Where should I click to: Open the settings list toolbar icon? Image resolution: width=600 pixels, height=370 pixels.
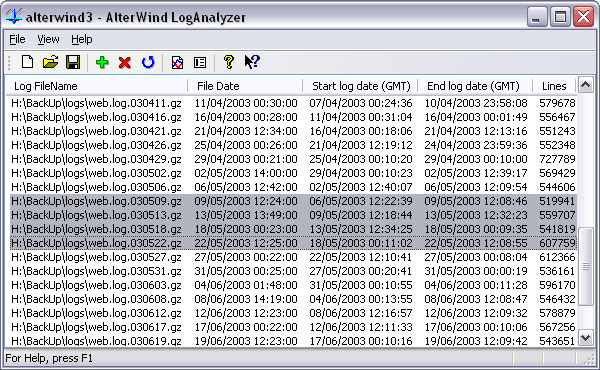tap(200, 62)
